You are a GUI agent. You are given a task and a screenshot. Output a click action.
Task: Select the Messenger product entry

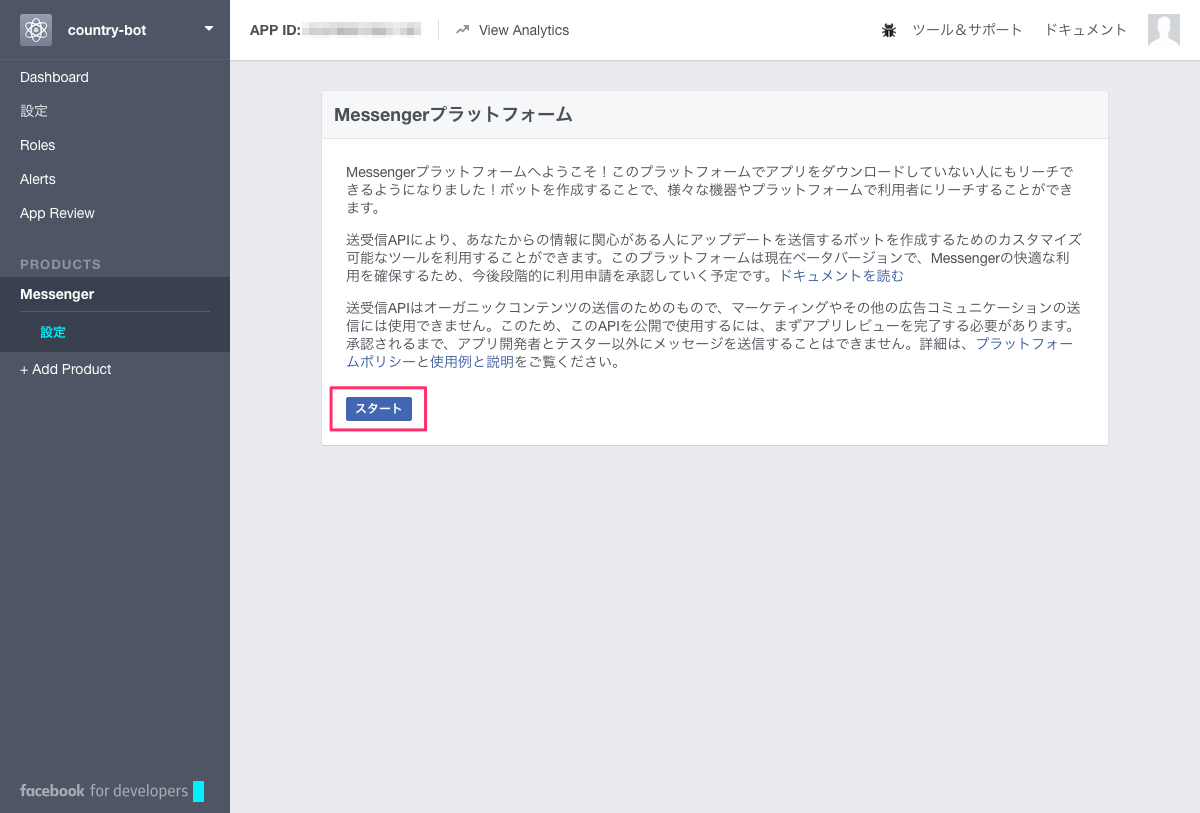tap(57, 294)
